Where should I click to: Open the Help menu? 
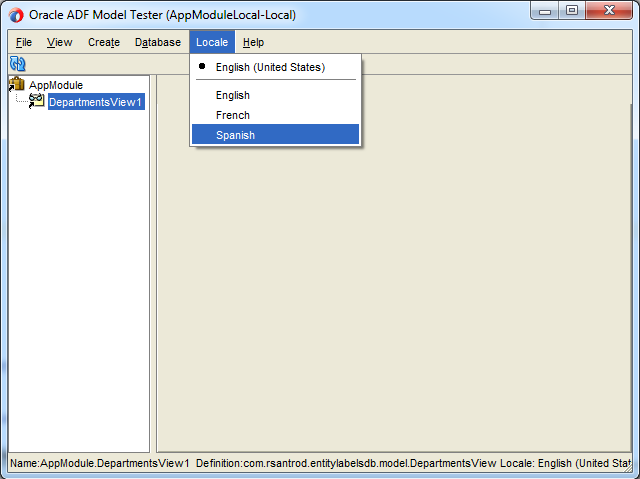coord(253,42)
